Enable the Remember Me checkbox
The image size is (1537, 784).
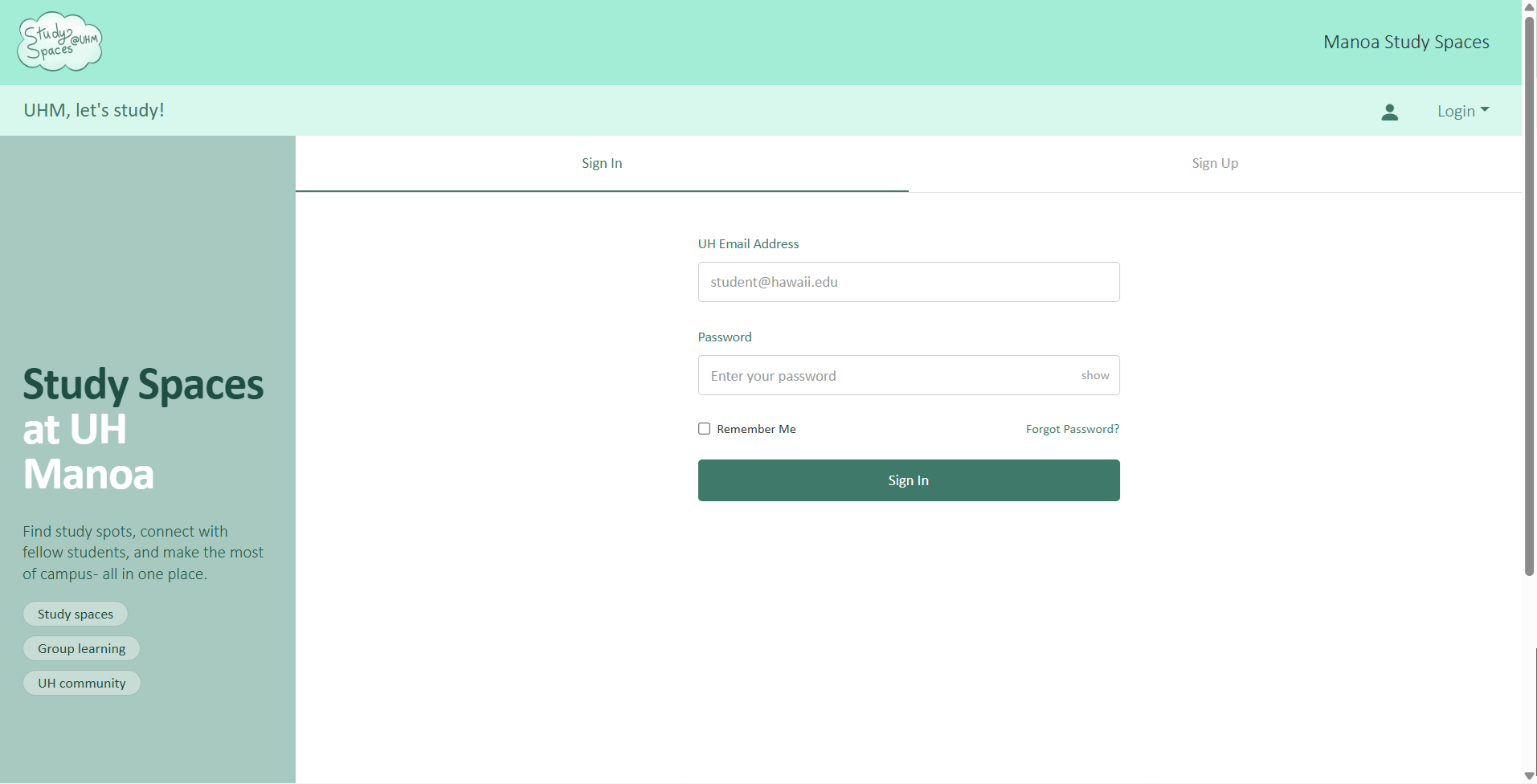pyautogui.click(x=705, y=429)
